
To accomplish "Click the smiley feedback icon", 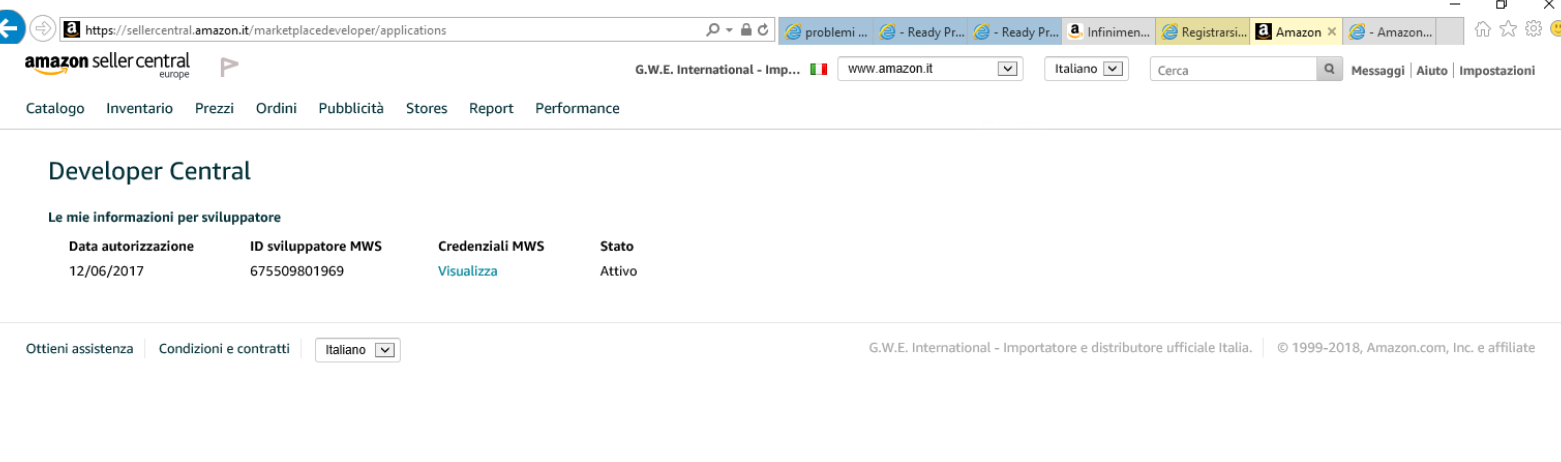I will pos(1554,30).
